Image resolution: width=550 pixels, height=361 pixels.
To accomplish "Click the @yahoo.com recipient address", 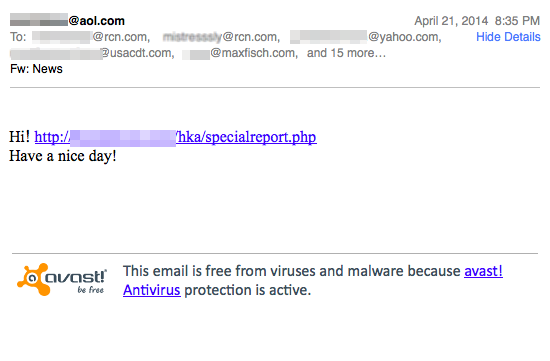I will point(365,37).
